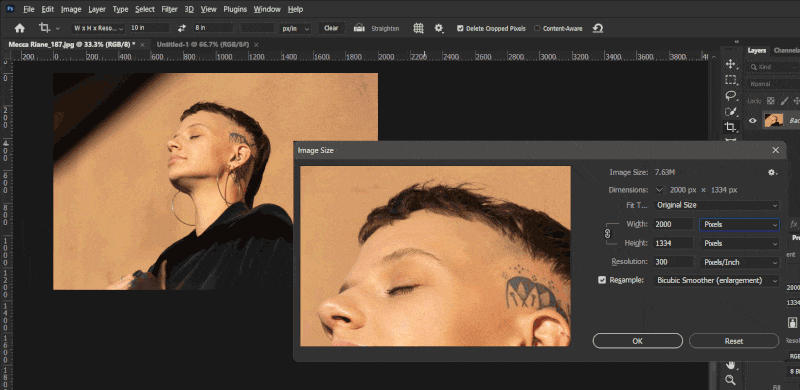Open the Height units Pixels dropdown
800x390 pixels.
pyautogui.click(x=739, y=243)
